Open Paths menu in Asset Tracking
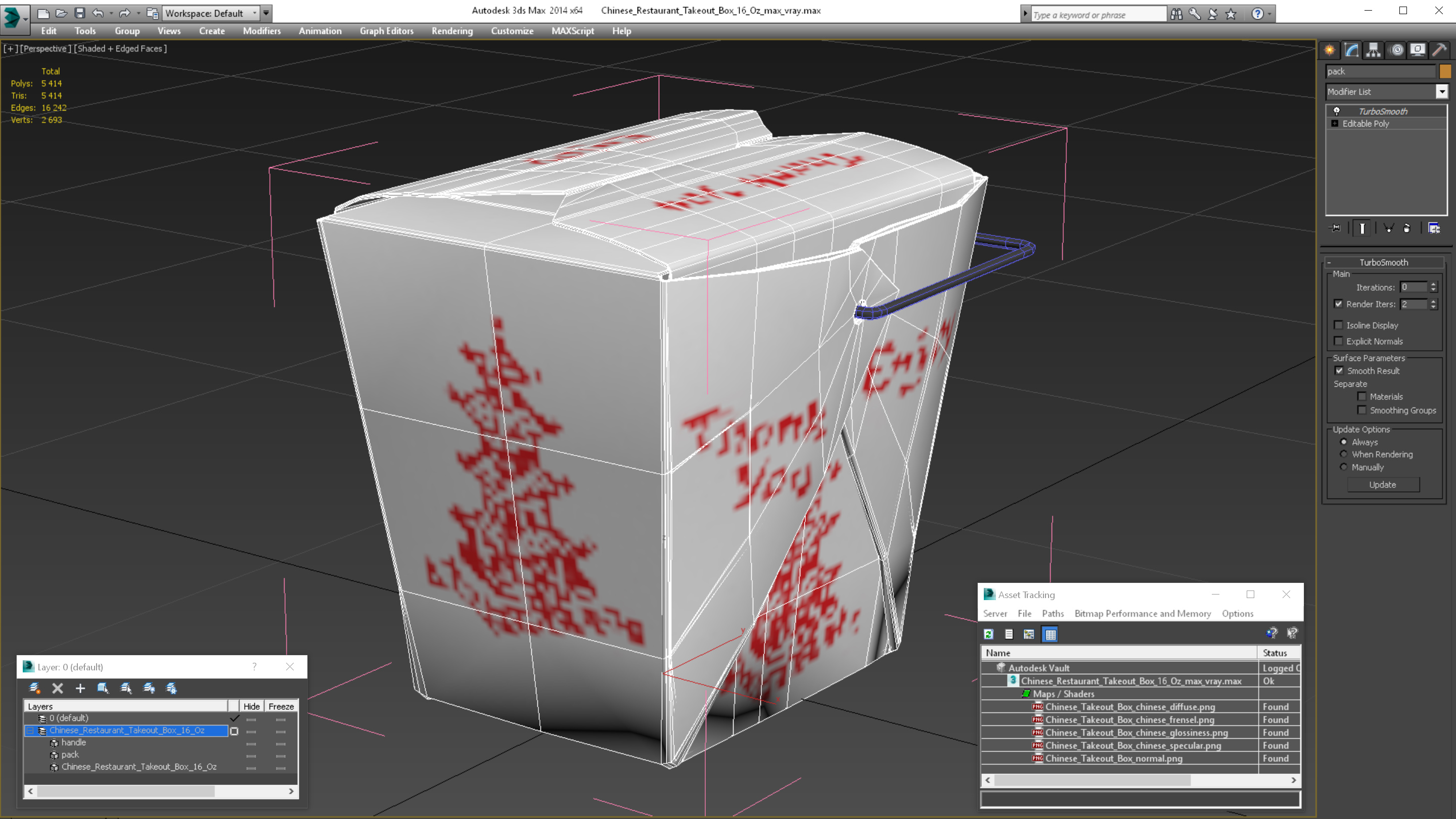 tap(1053, 613)
